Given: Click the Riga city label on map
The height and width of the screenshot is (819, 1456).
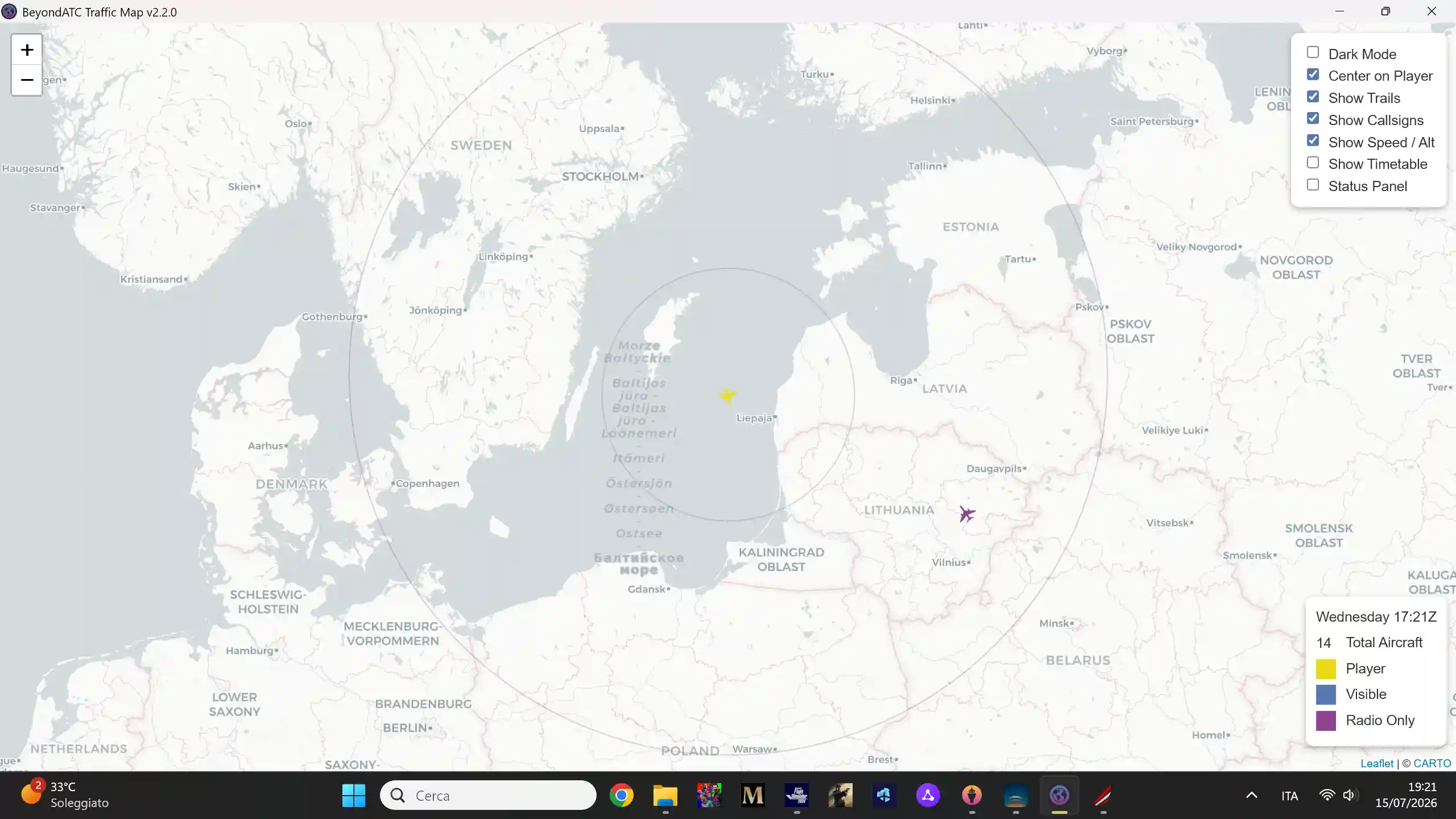Looking at the screenshot, I should tap(901, 380).
